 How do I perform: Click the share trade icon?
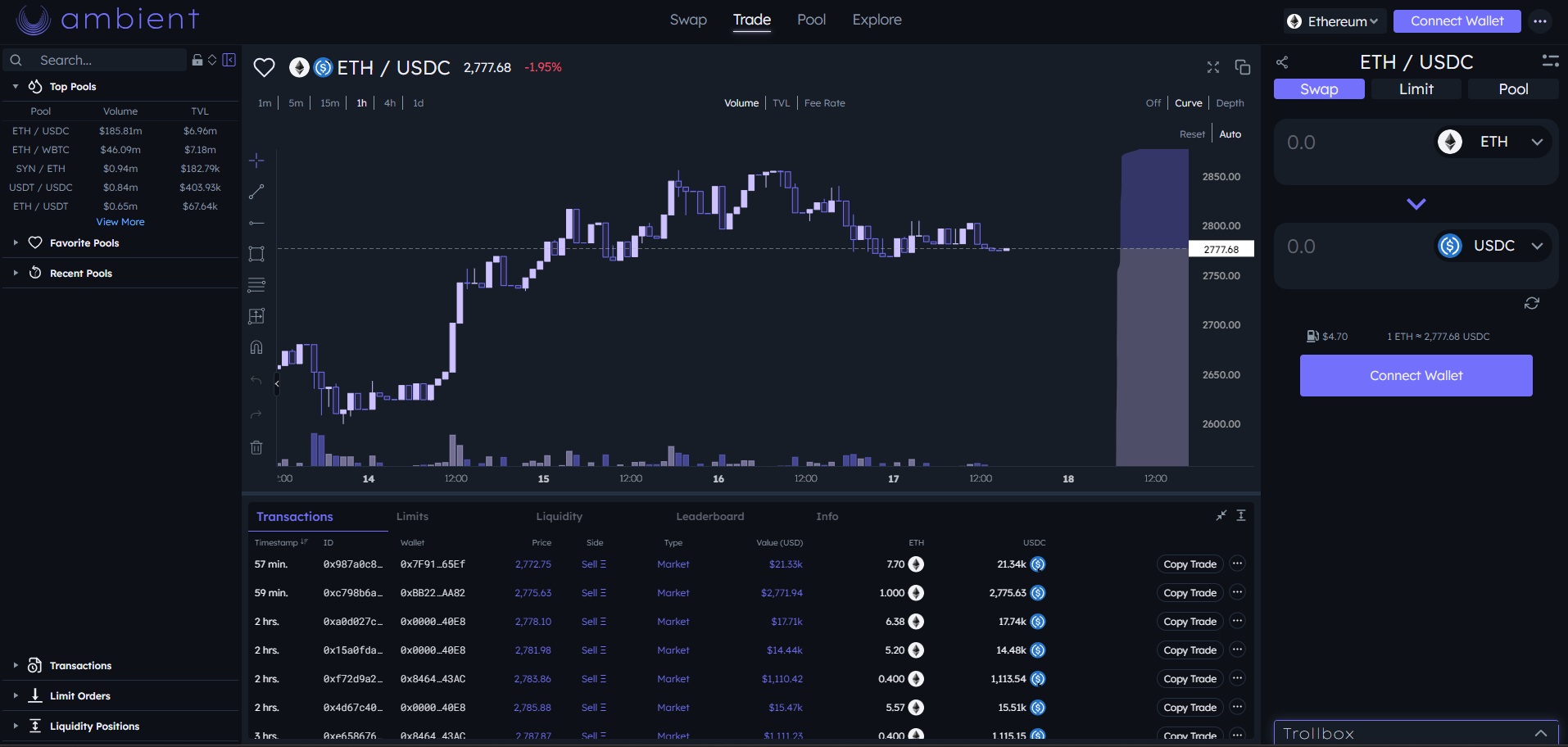click(1282, 62)
